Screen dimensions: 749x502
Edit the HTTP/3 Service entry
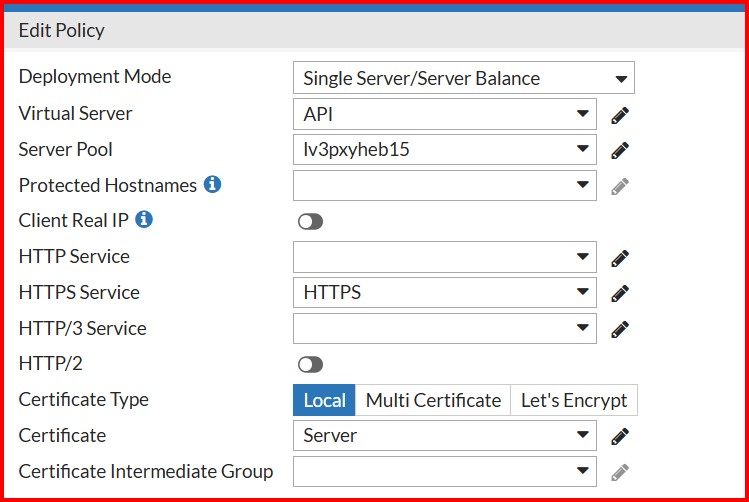click(x=620, y=329)
